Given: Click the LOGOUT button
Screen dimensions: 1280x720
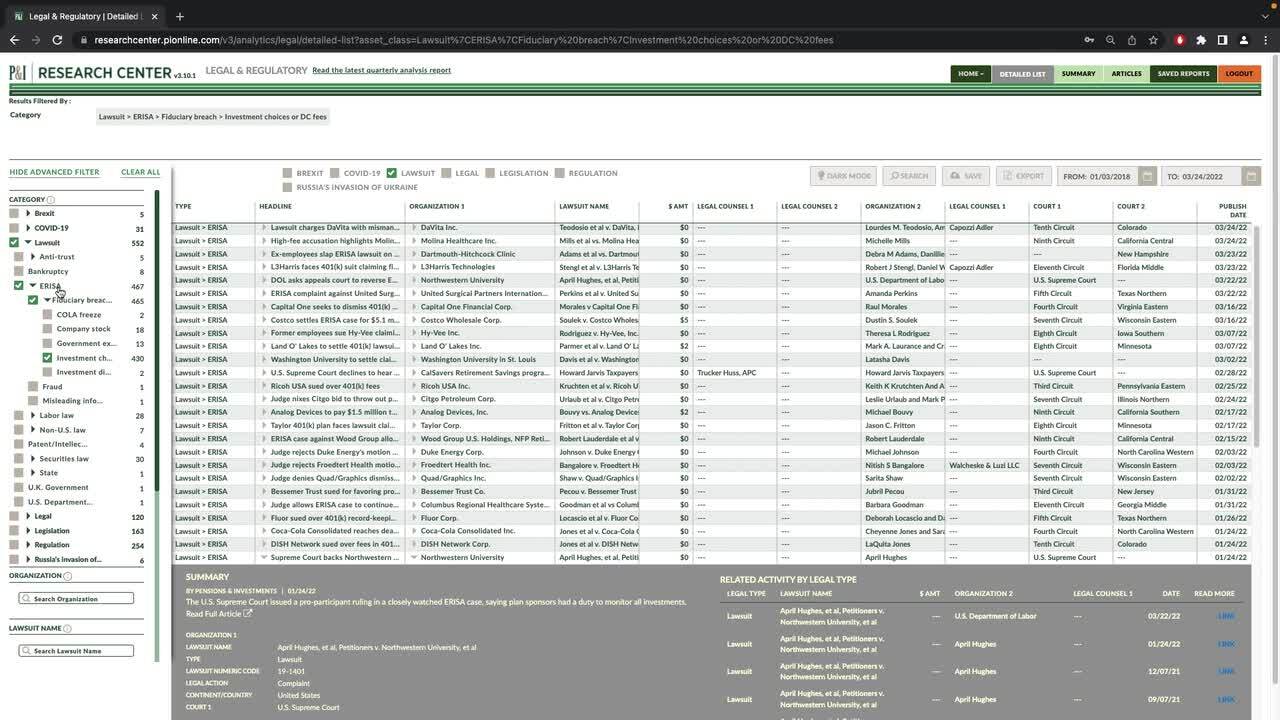Looking at the screenshot, I should coord(1239,73).
